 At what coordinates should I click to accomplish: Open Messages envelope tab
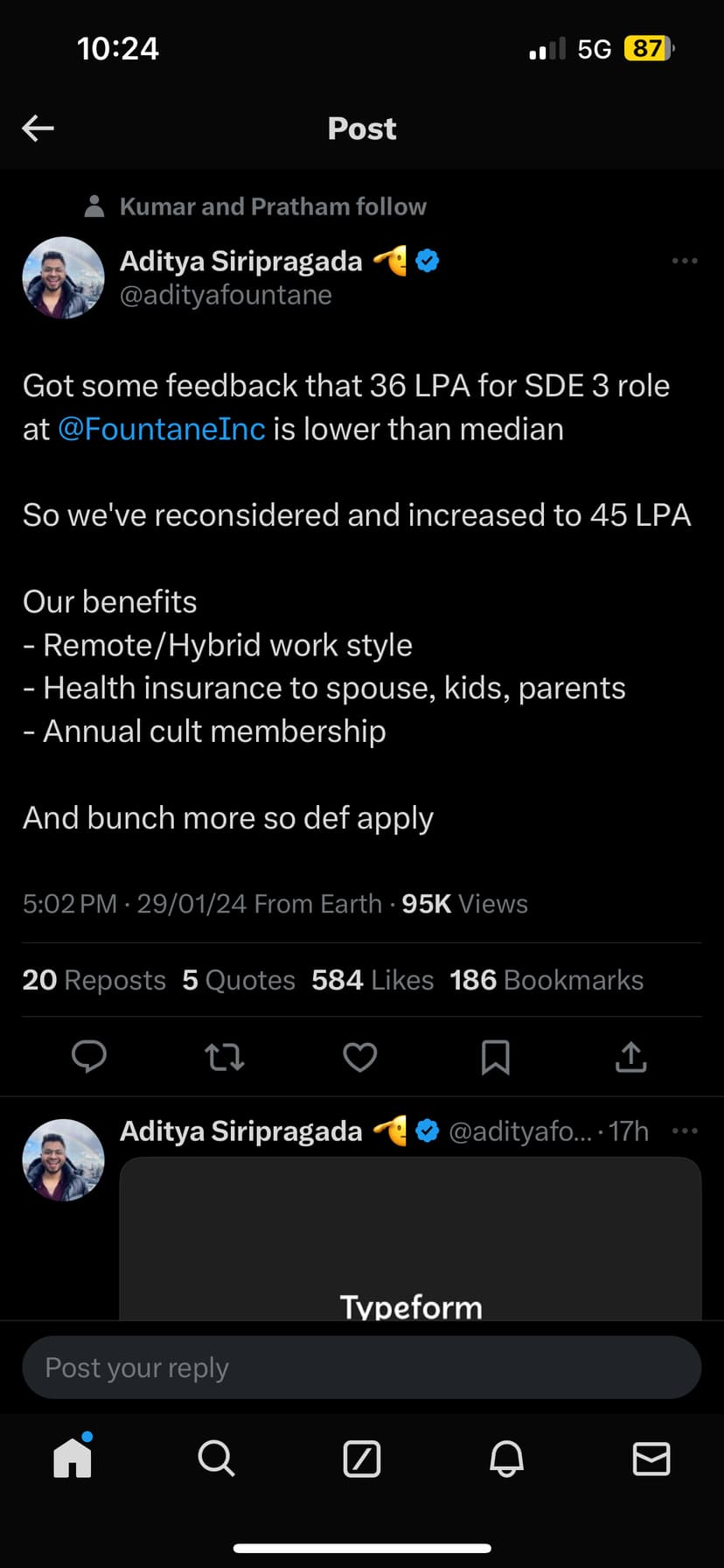coord(651,1459)
